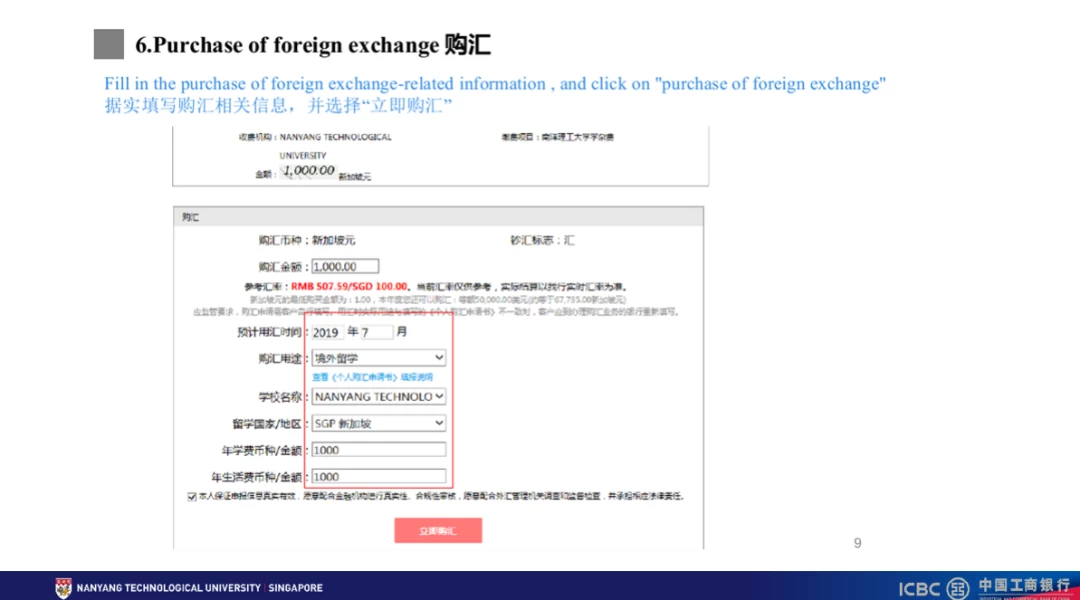Click the 购汇 section header bar
The width and height of the screenshot is (1080, 600).
coord(438,217)
